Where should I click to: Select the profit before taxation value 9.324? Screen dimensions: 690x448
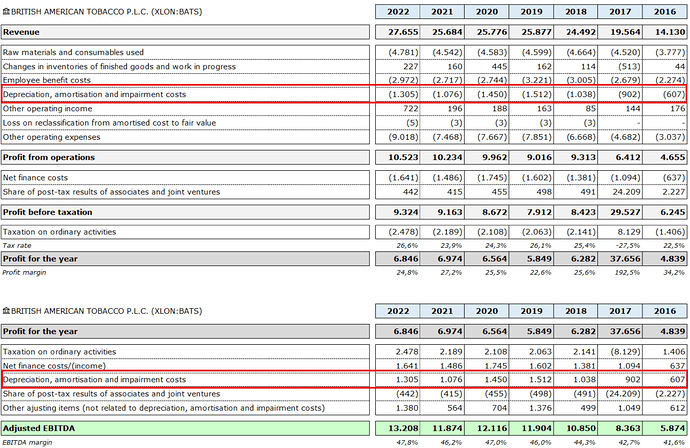406,212
